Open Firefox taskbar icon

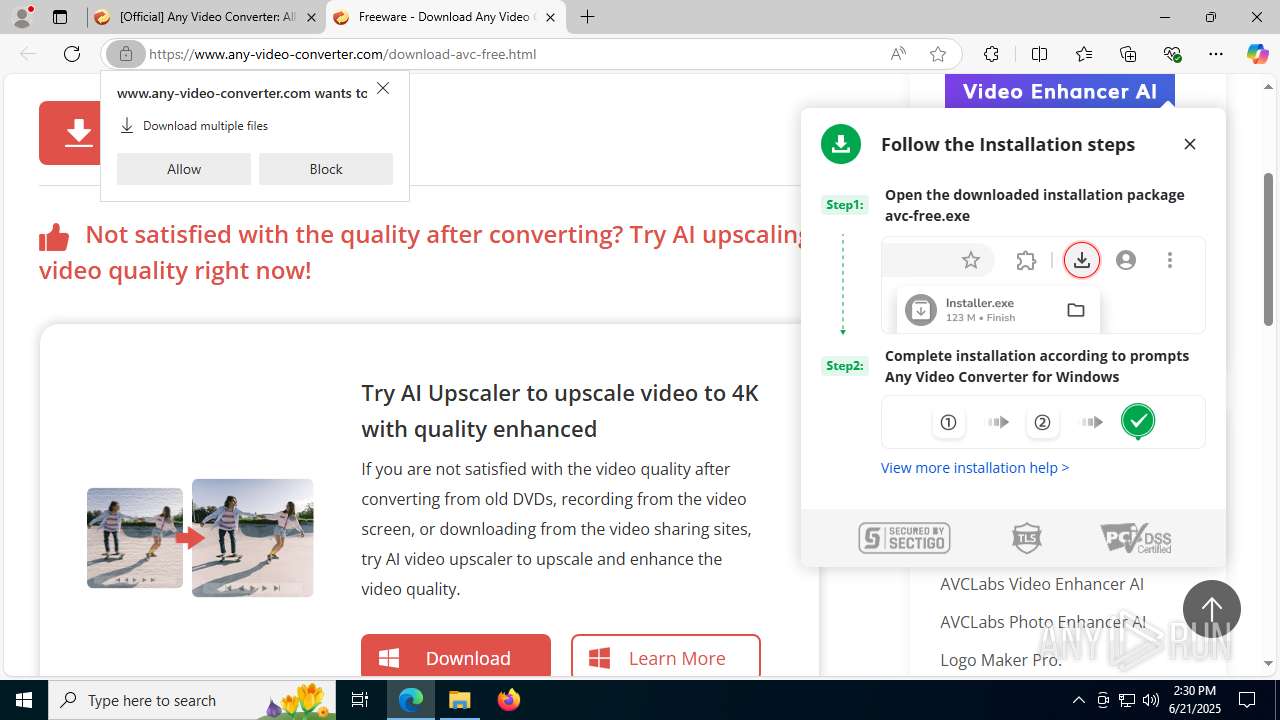click(508, 700)
